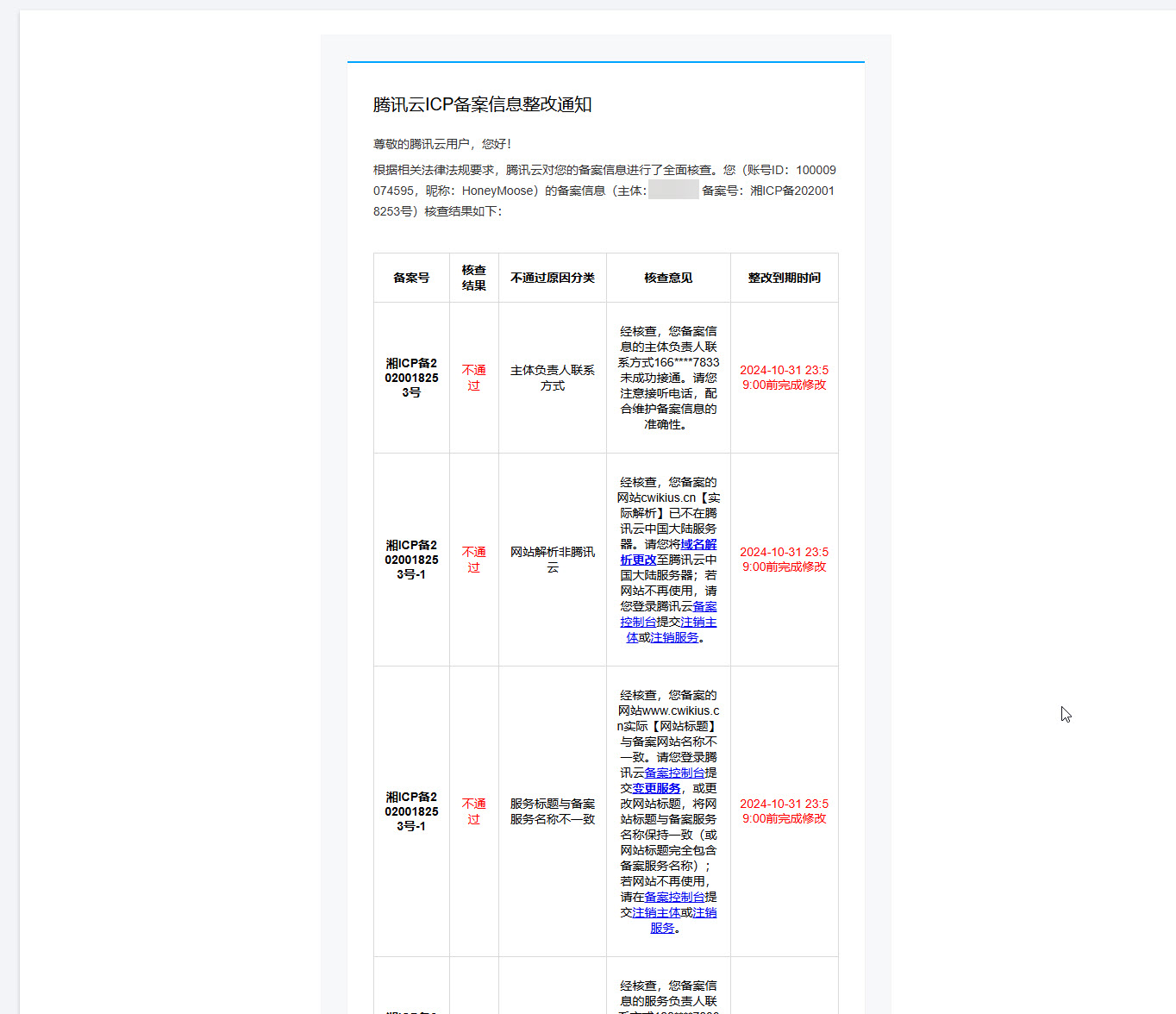Click the 核查结果 column header

click(x=473, y=278)
